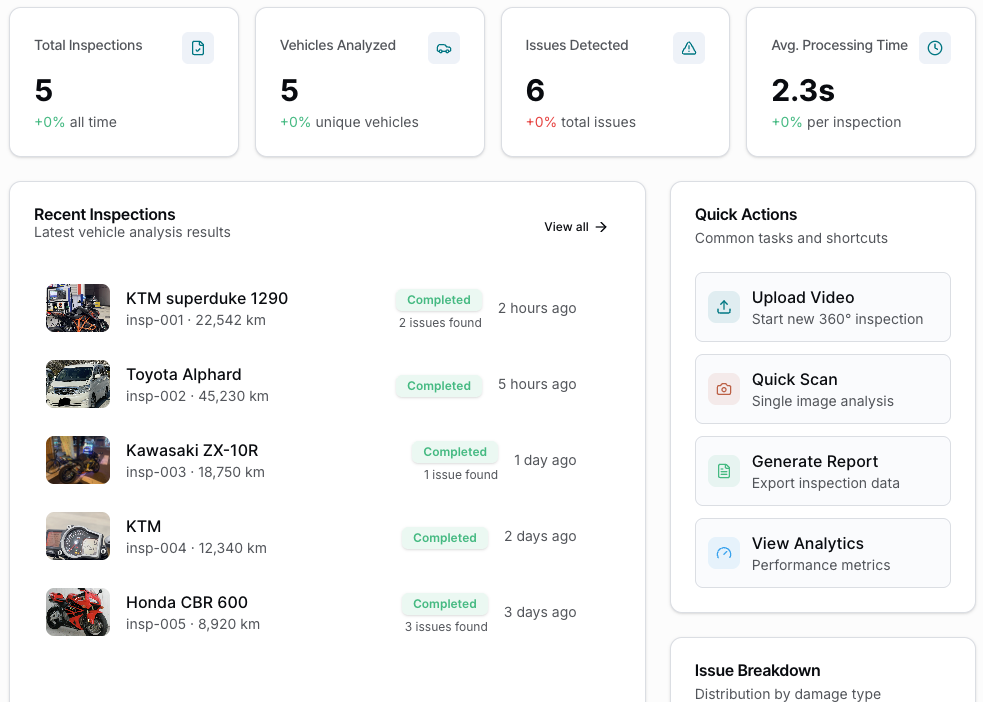This screenshot has height=702, width=983.
Task: Open the KTM superduke 1290 thumbnail
Action: coord(78,308)
